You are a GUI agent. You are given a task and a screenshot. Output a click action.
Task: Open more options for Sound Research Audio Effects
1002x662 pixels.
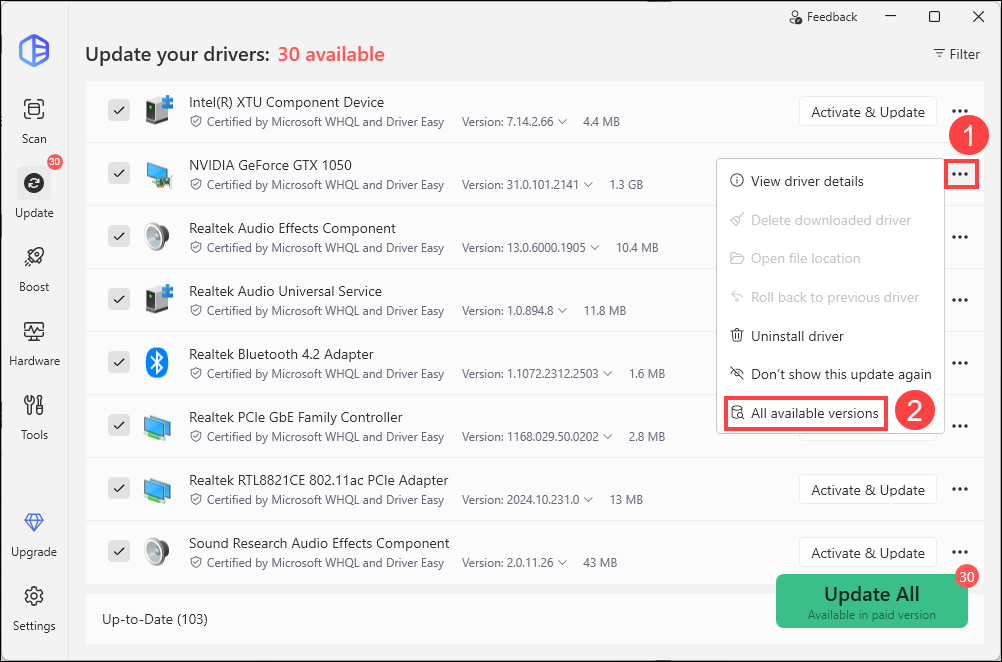[x=960, y=552]
